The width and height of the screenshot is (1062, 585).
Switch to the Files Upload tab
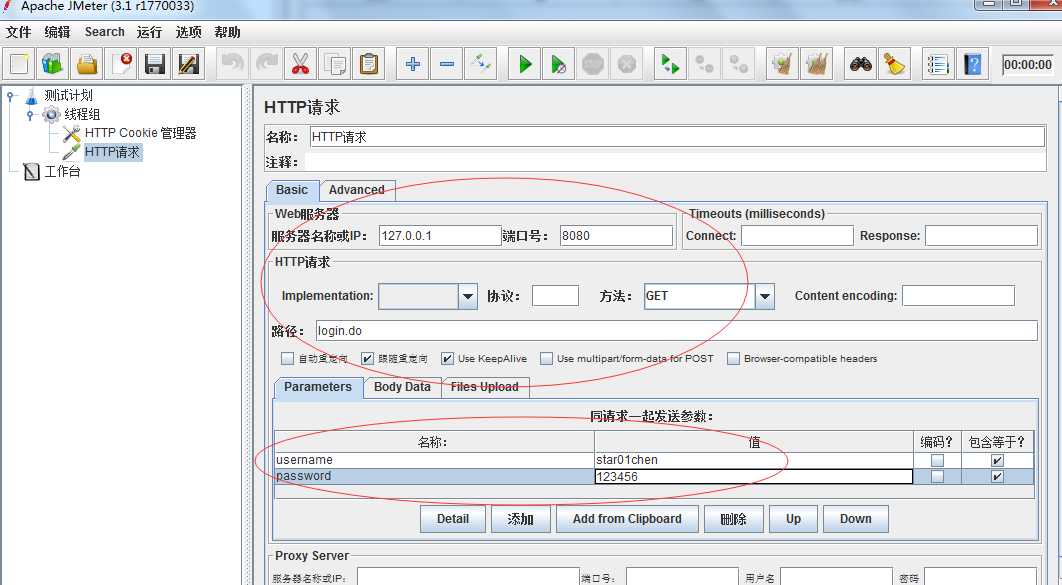click(x=485, y=387)
